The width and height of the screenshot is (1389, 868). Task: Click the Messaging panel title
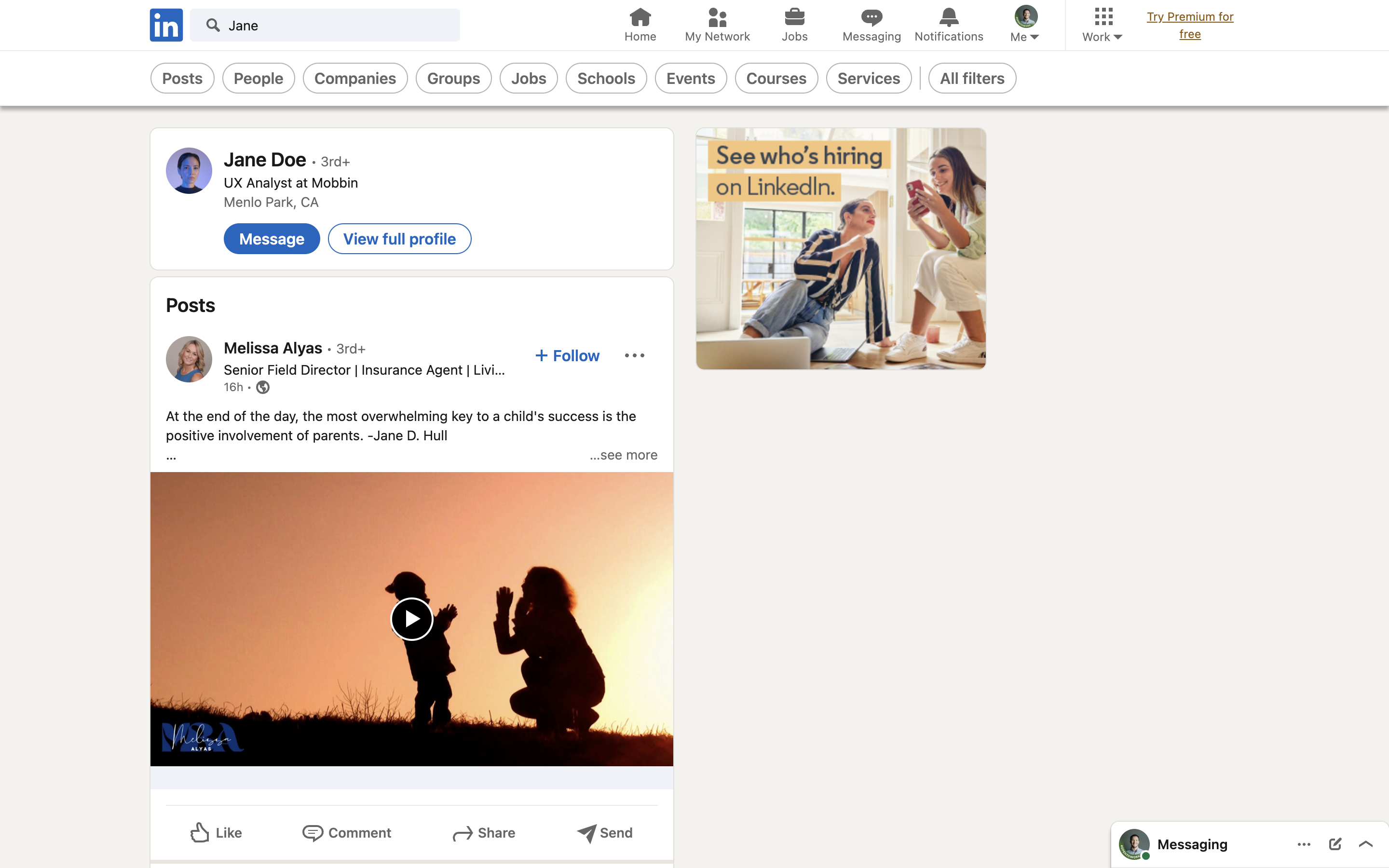coord(1192,844)
